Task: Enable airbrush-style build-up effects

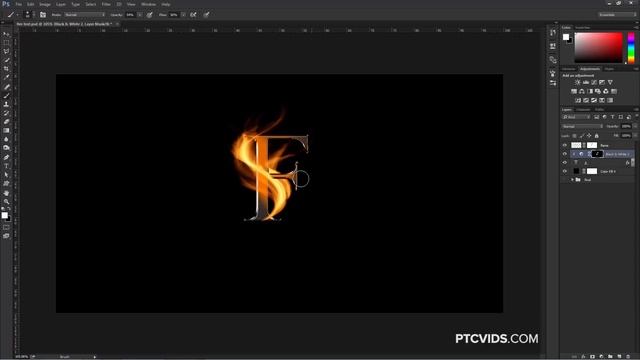Action: coord(193,15)
